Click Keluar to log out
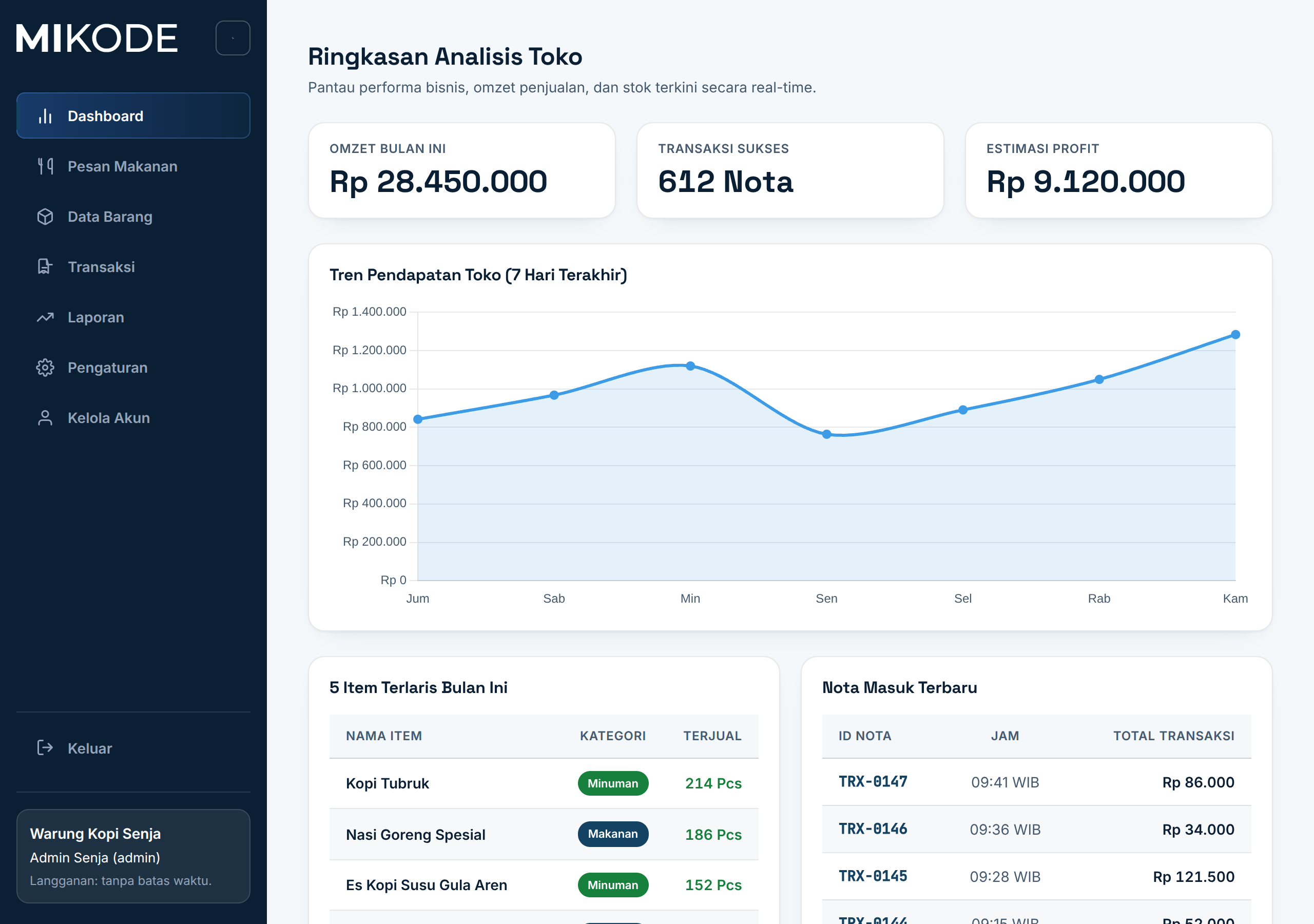Image resolution: width=1314 pixels, height=924 pixels. click(x=133, y=748)
